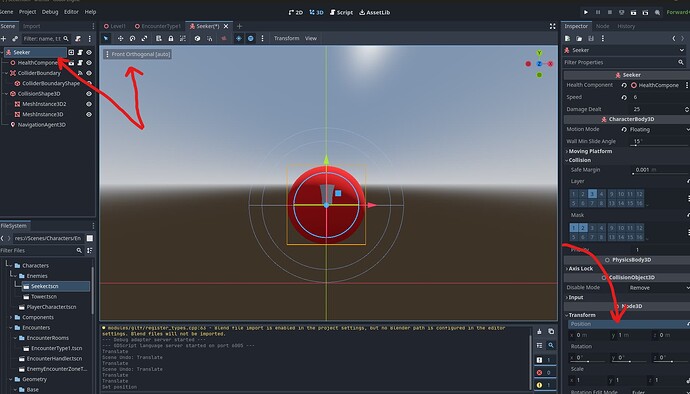690x394 pixels.
Task: Toggle visibility of Seeker node
Action: pyautogui.click(x=89, y=52)
